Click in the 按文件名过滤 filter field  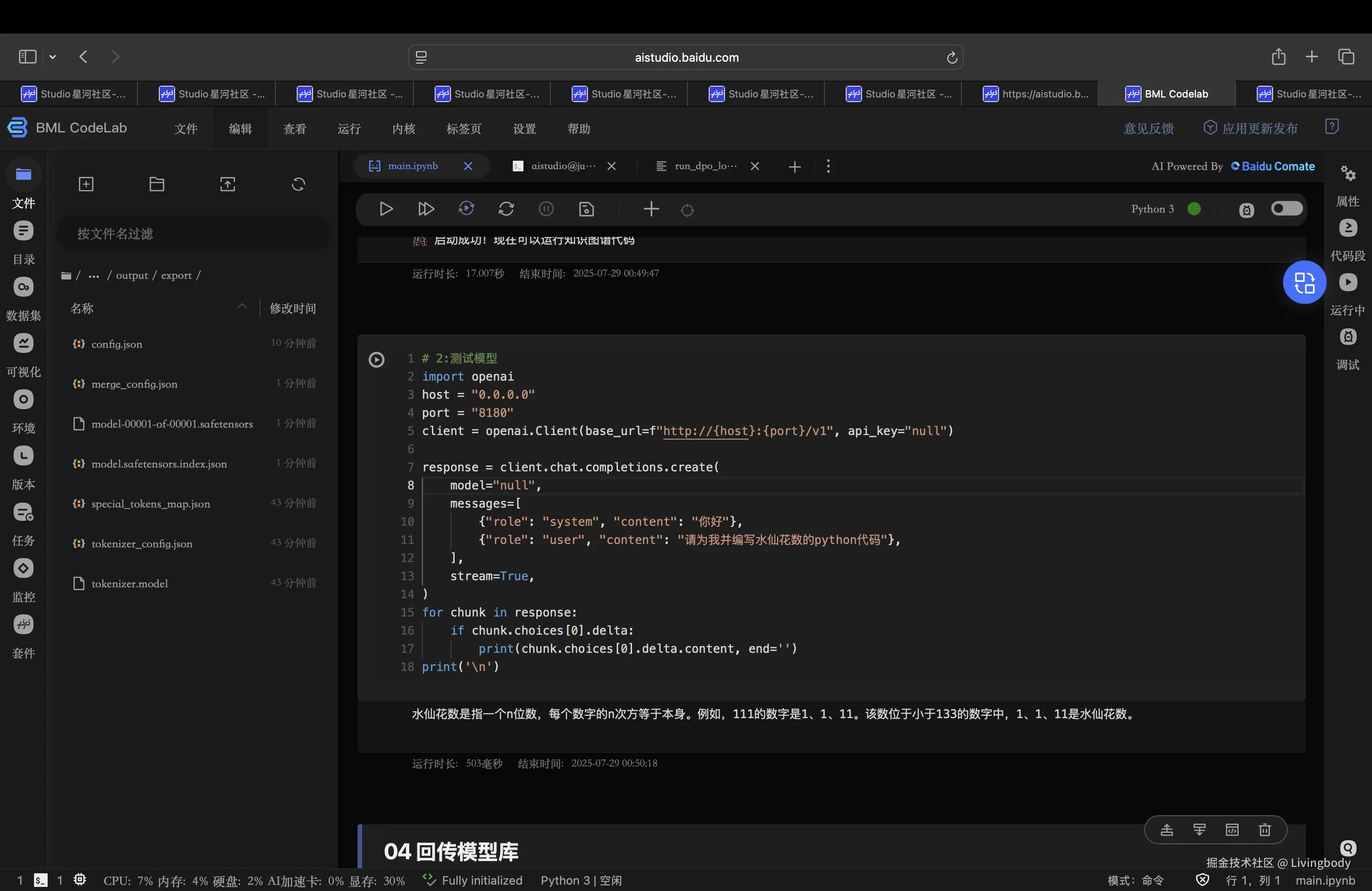194,234
